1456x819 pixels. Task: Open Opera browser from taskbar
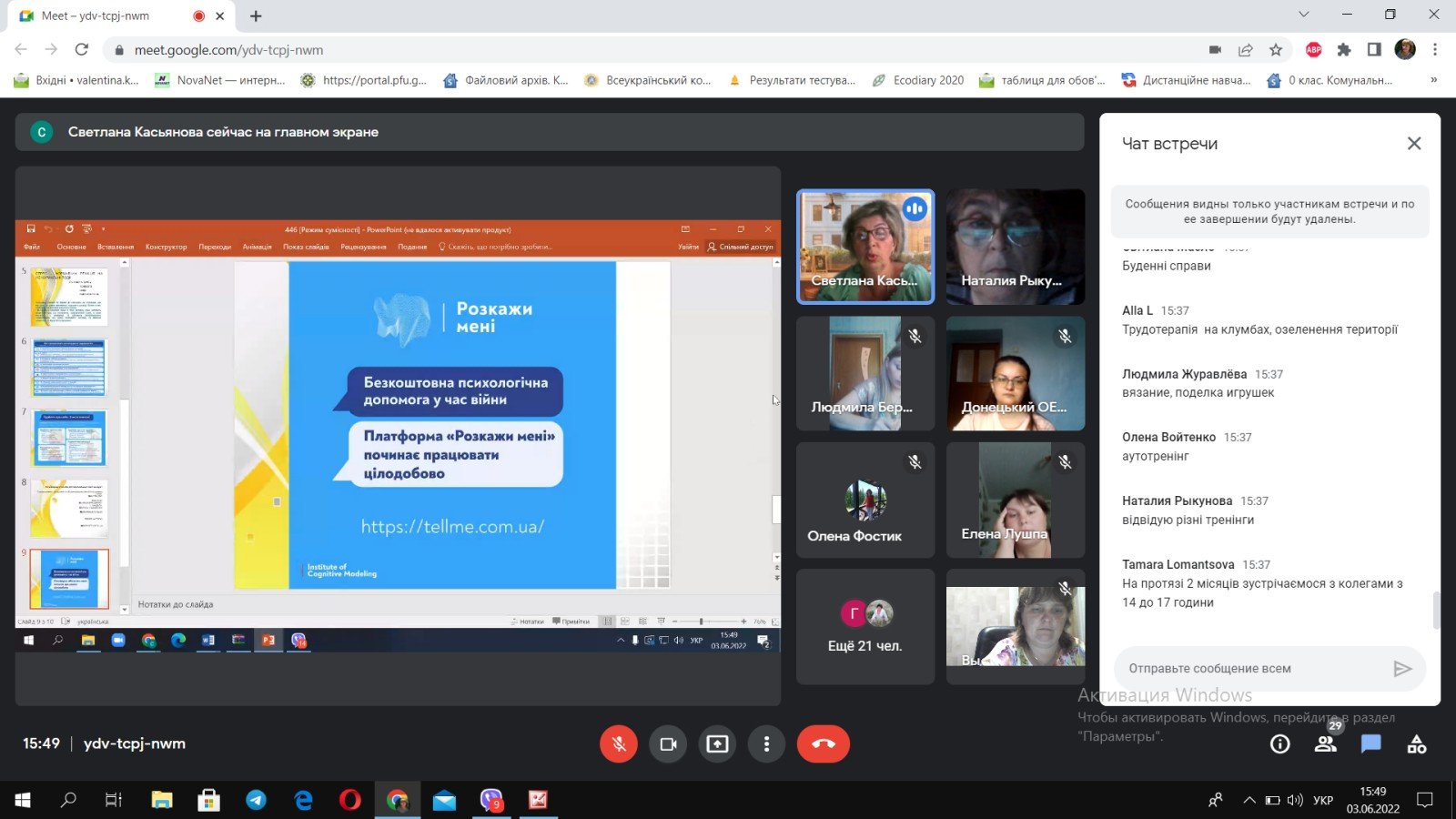pyautogui.click(x=350, y=801)
